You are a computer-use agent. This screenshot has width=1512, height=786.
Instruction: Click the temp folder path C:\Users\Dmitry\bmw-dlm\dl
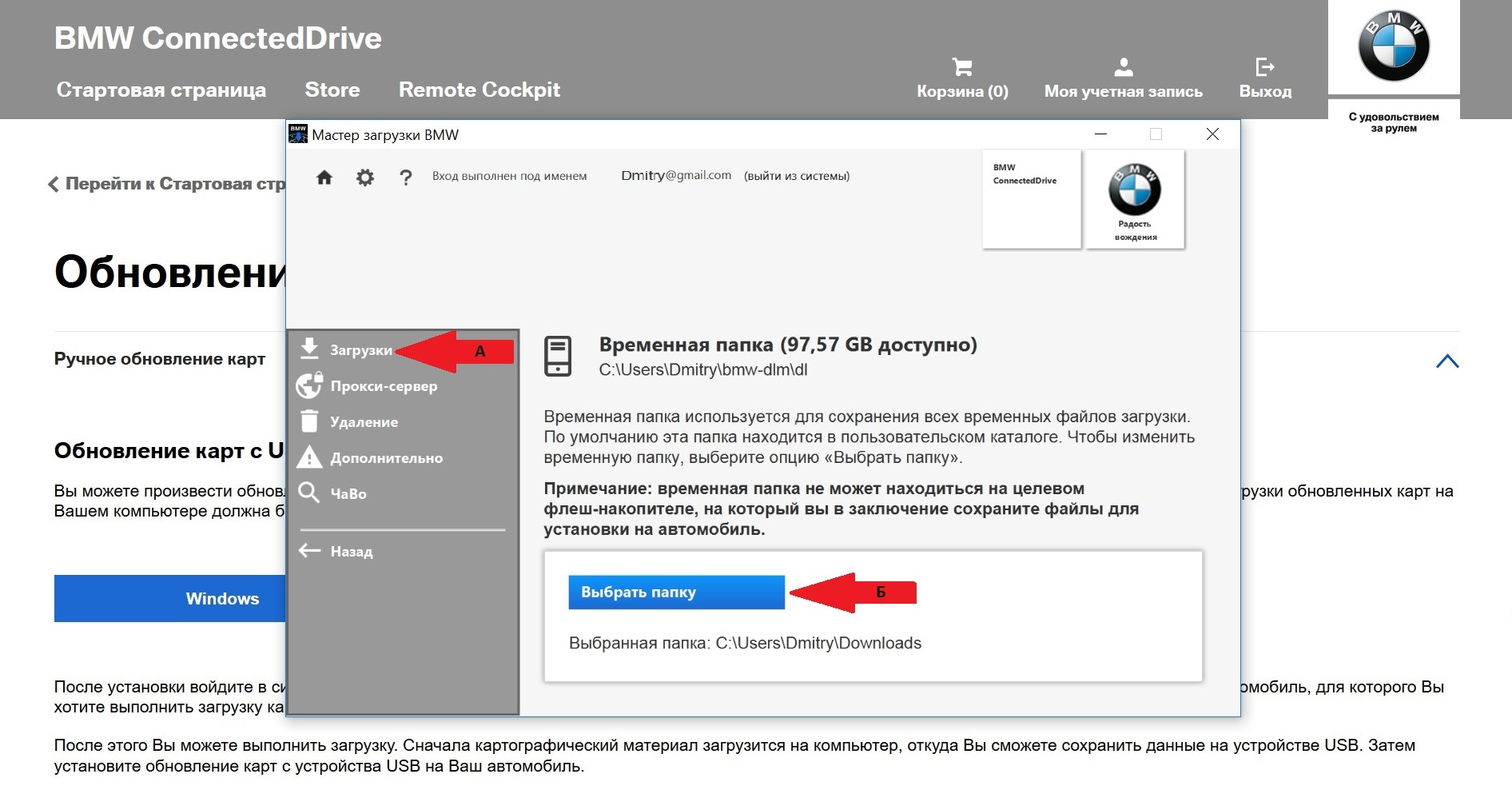click(703, 370)
